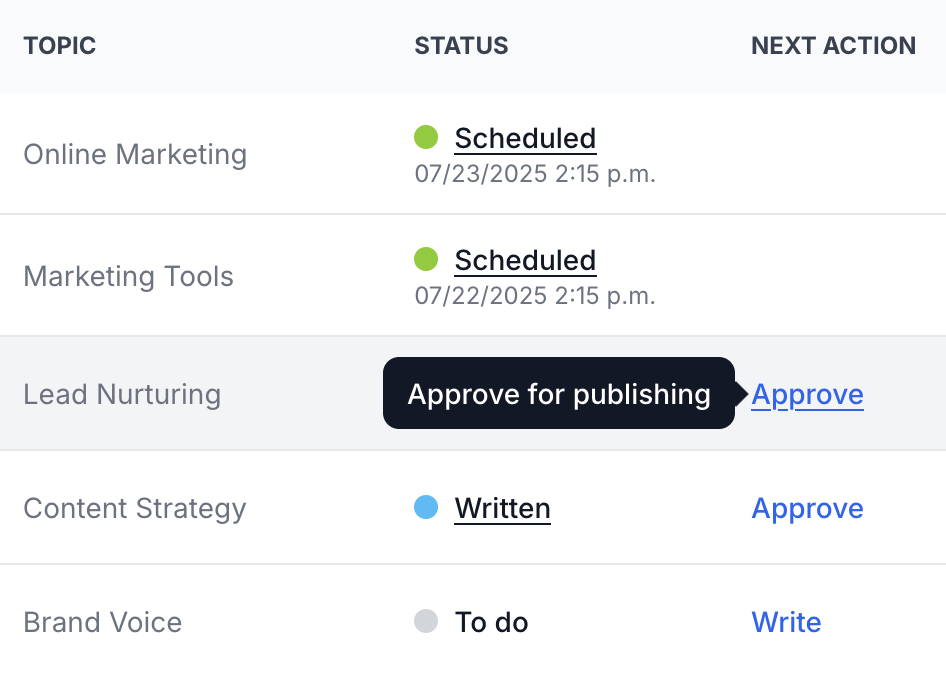The height and width of the screenshot is (676, 946).
Task: Select the Brand Voice topic name
Action: click(x=102, y=622)
